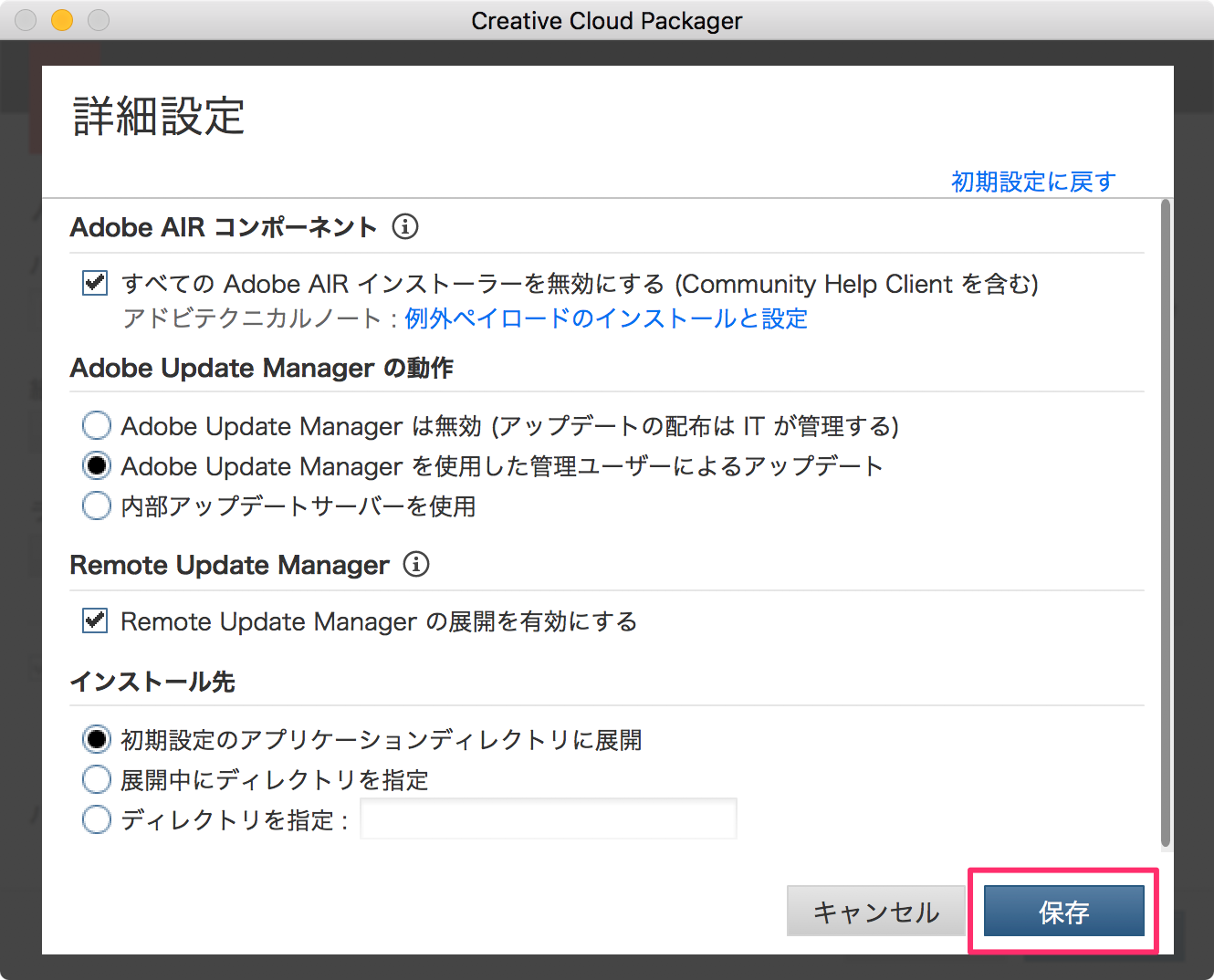Click the Creative Cloud Packager title text
This screenshot has width=1214, height=980.
click(607, 21)
